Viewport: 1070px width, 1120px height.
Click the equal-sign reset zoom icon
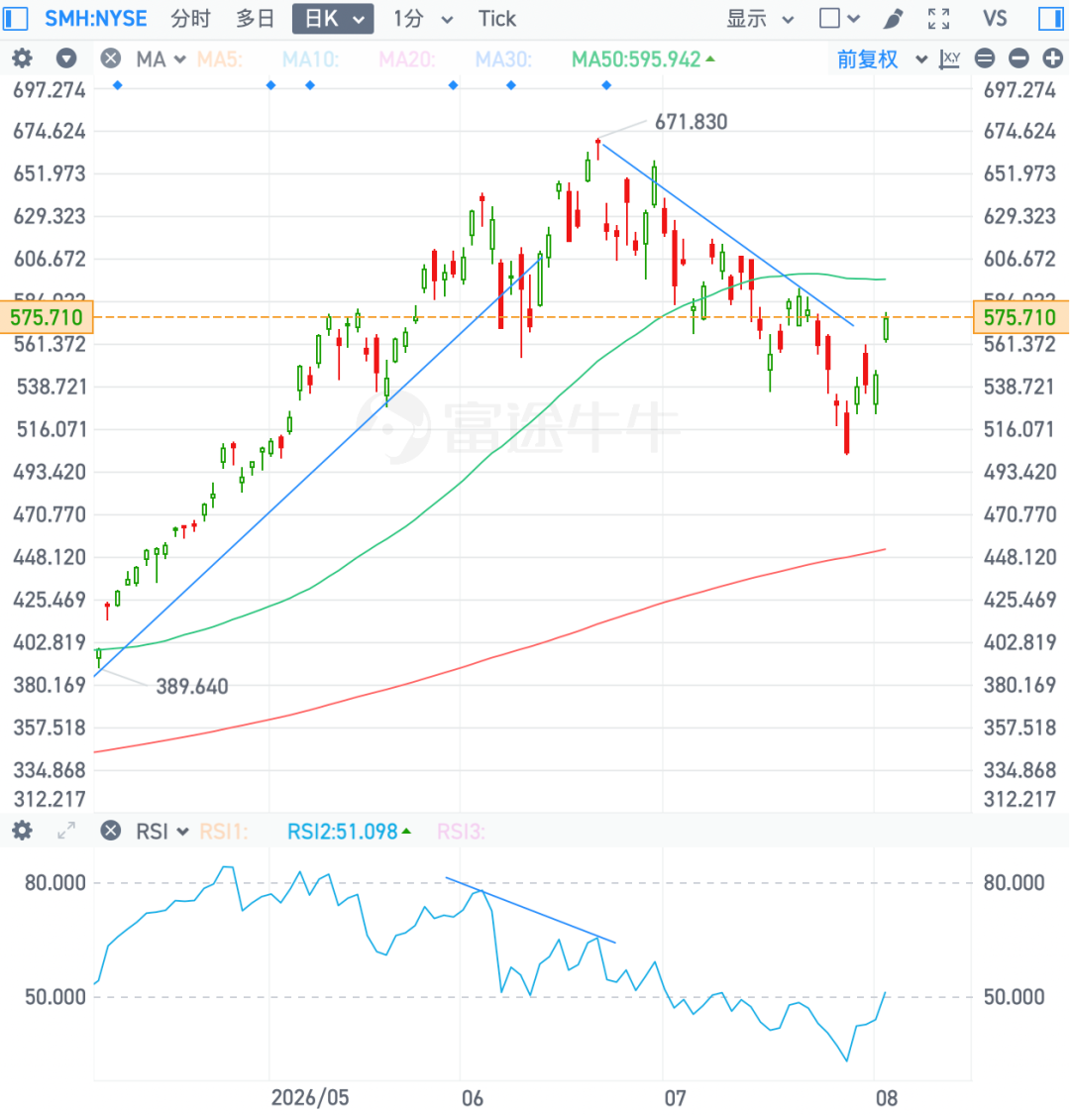(x=985, y=58)
